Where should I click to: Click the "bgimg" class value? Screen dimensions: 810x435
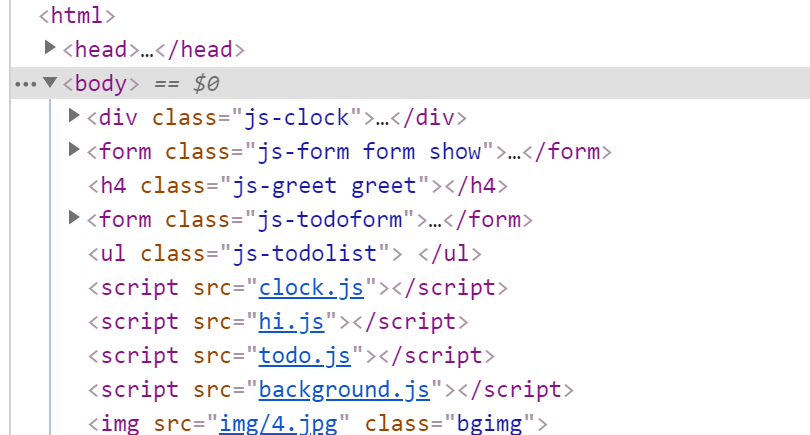click(x=490, y=424)
